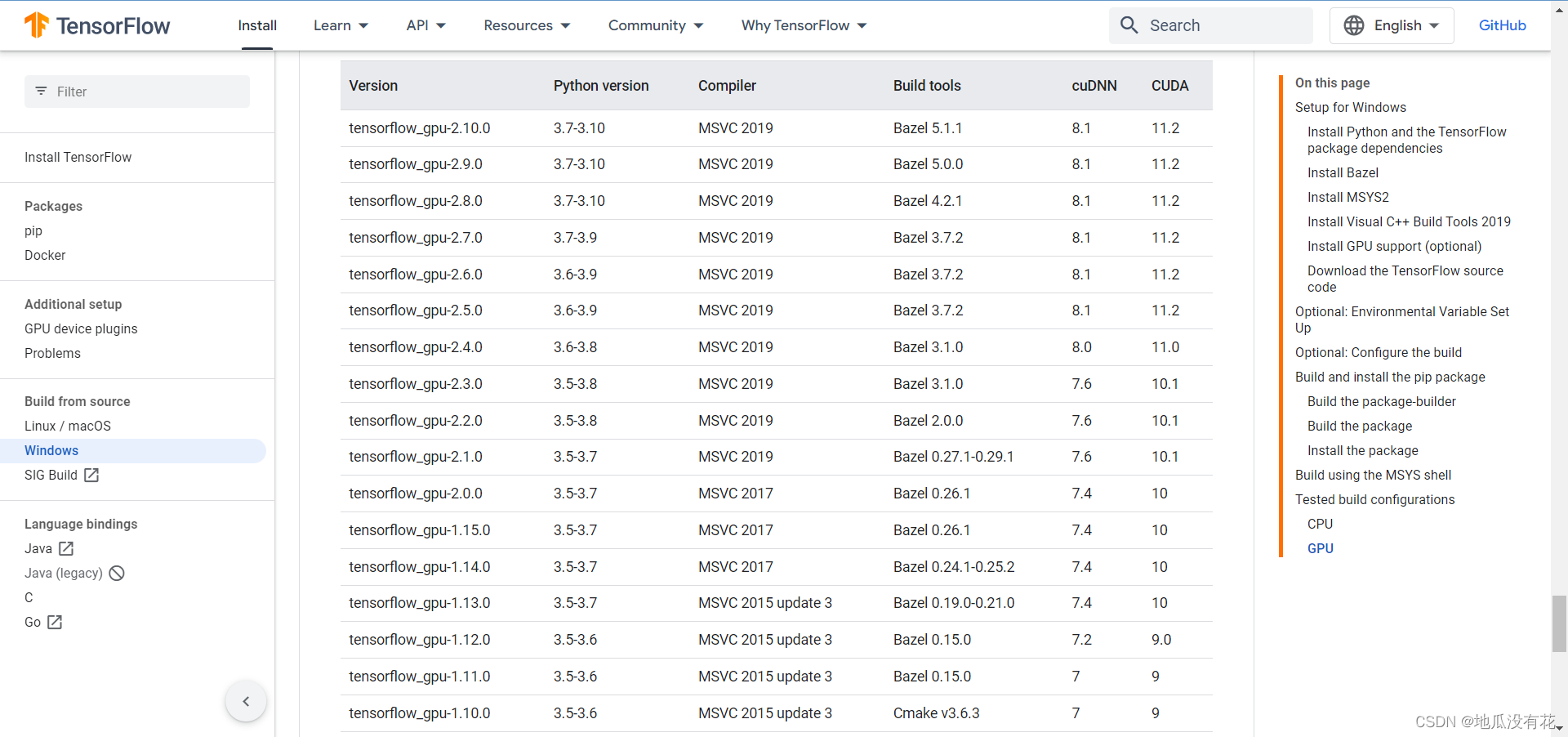
Task: Expand the Why TensorFlow menu
Action: point(804,25)
